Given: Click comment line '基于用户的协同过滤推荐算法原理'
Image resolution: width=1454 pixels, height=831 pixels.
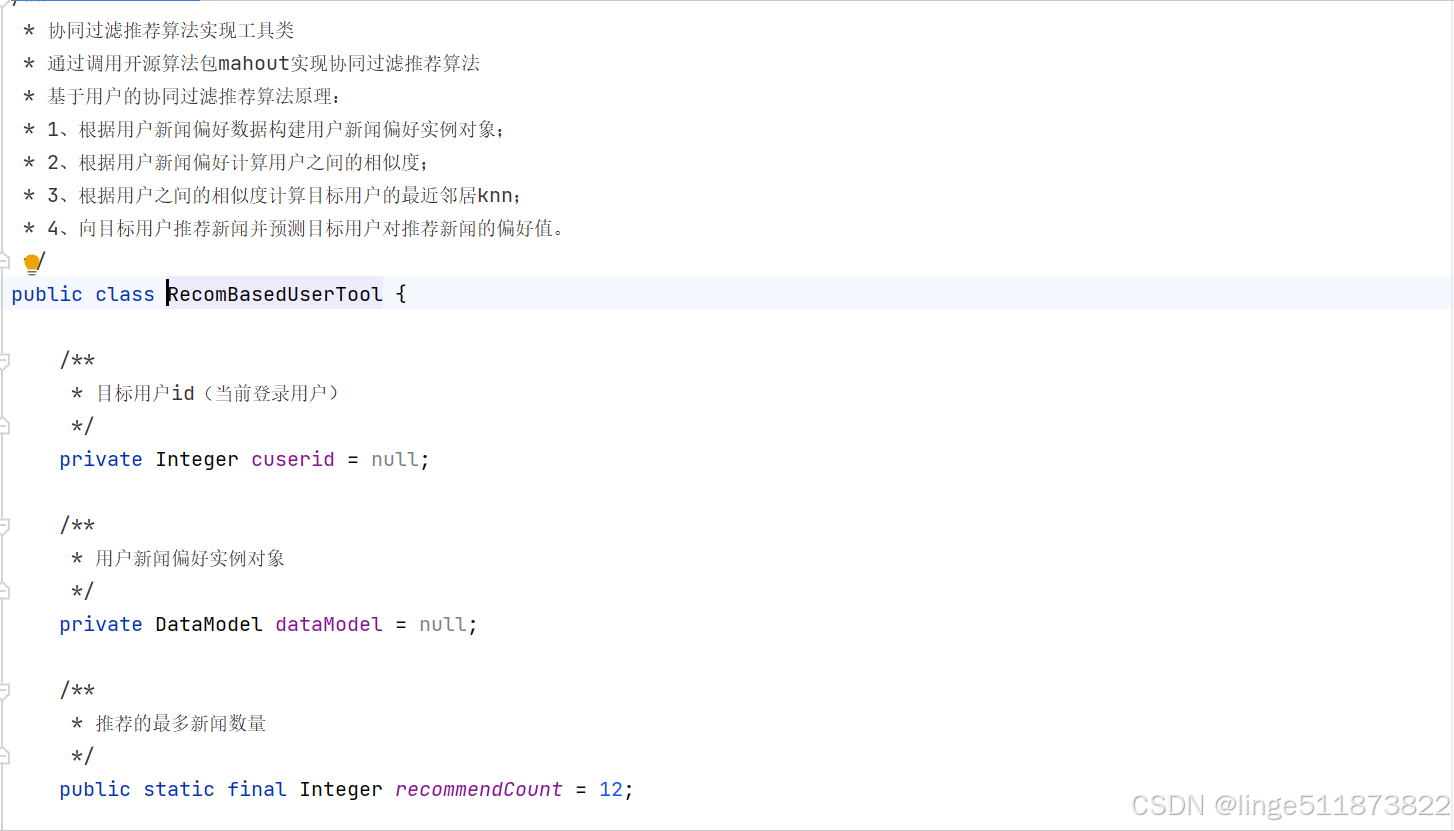Looking at the screenshot, I should click(195, 97).
